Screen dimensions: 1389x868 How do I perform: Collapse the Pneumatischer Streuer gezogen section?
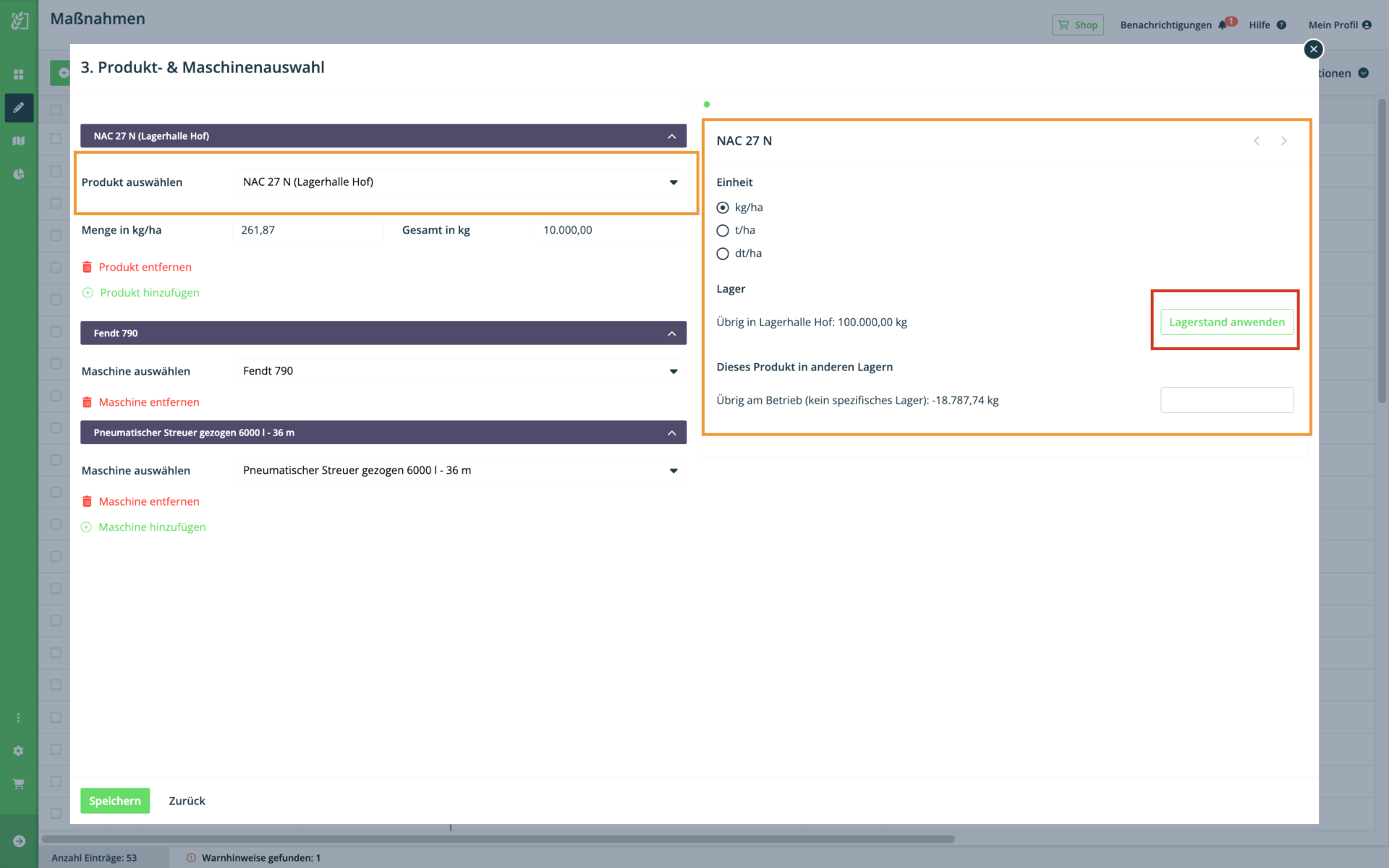(x=672, y=433)
